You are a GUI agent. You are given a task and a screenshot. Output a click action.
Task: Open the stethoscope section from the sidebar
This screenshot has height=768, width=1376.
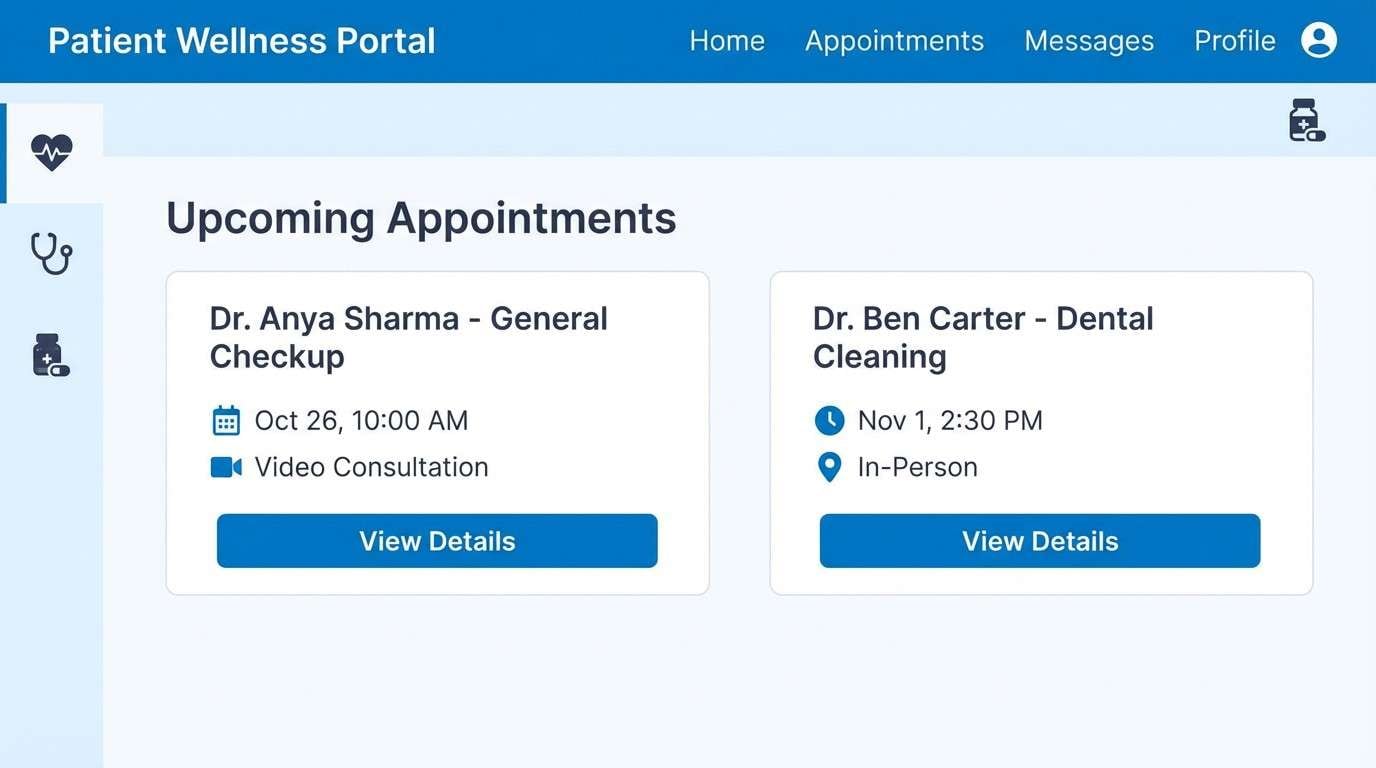coord(52,254)
